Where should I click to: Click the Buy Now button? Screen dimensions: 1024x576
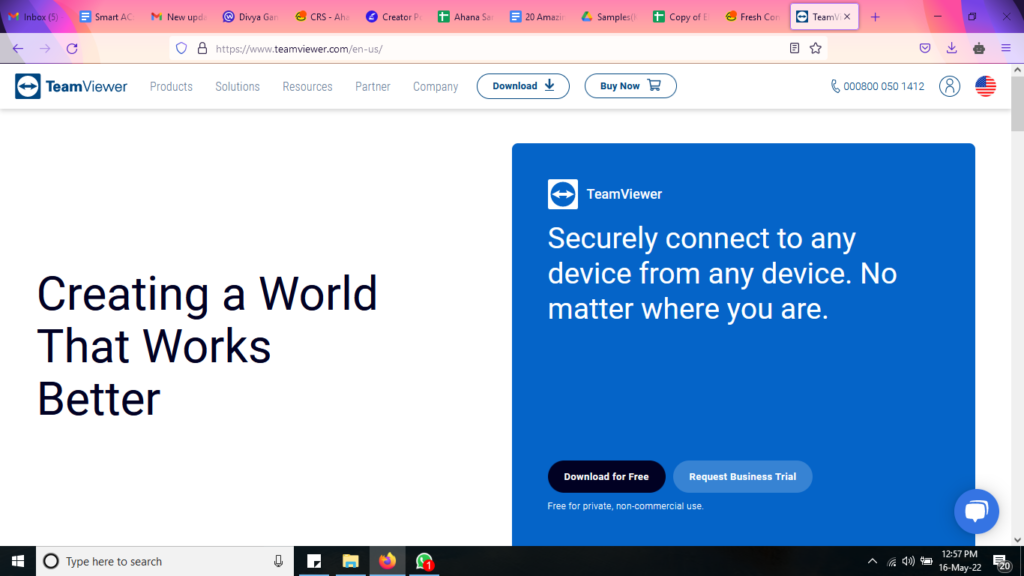(630, 86)
